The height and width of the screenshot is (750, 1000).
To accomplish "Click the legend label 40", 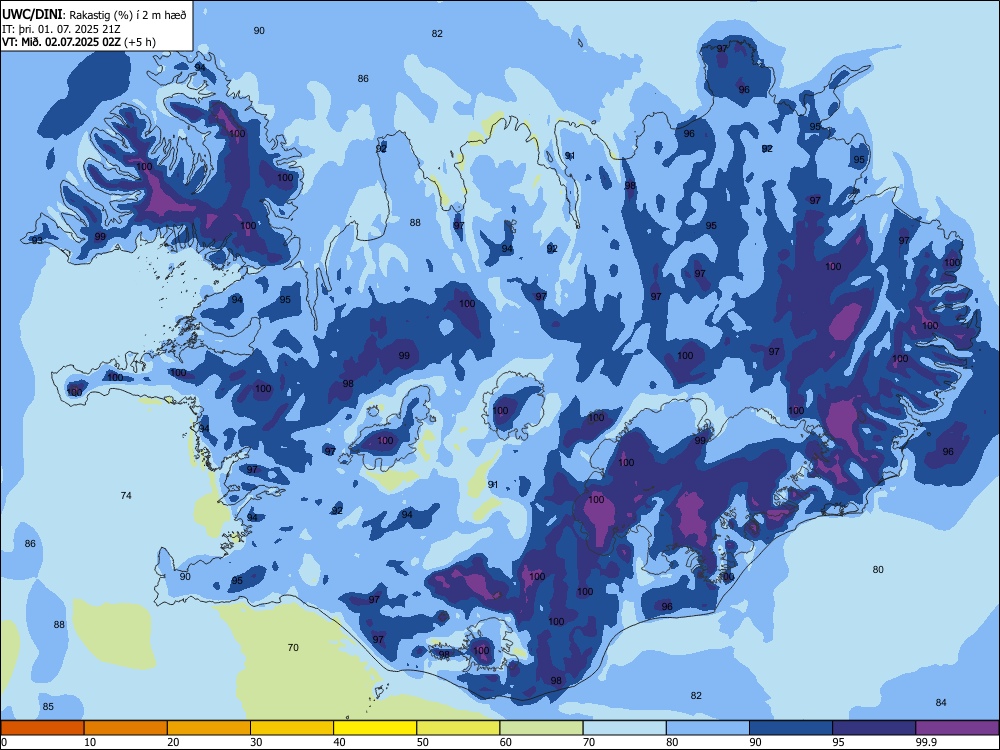I will (340, 742).
